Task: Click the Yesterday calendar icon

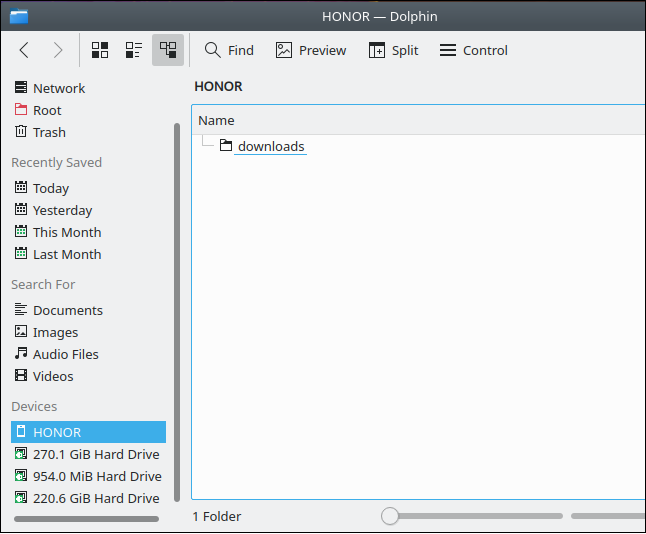Action: (x=21, y=209)
